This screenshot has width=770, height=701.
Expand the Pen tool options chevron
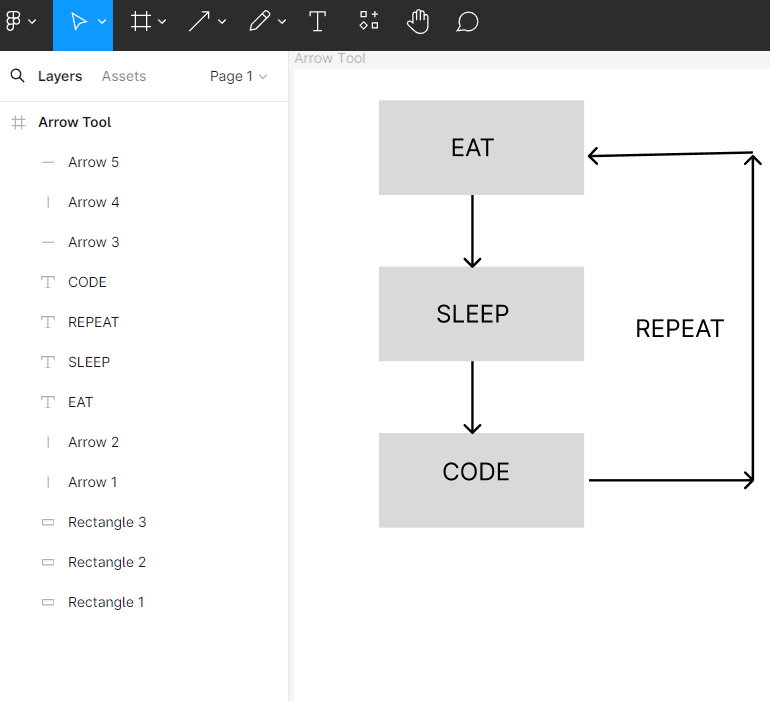(x=282, y=22)
